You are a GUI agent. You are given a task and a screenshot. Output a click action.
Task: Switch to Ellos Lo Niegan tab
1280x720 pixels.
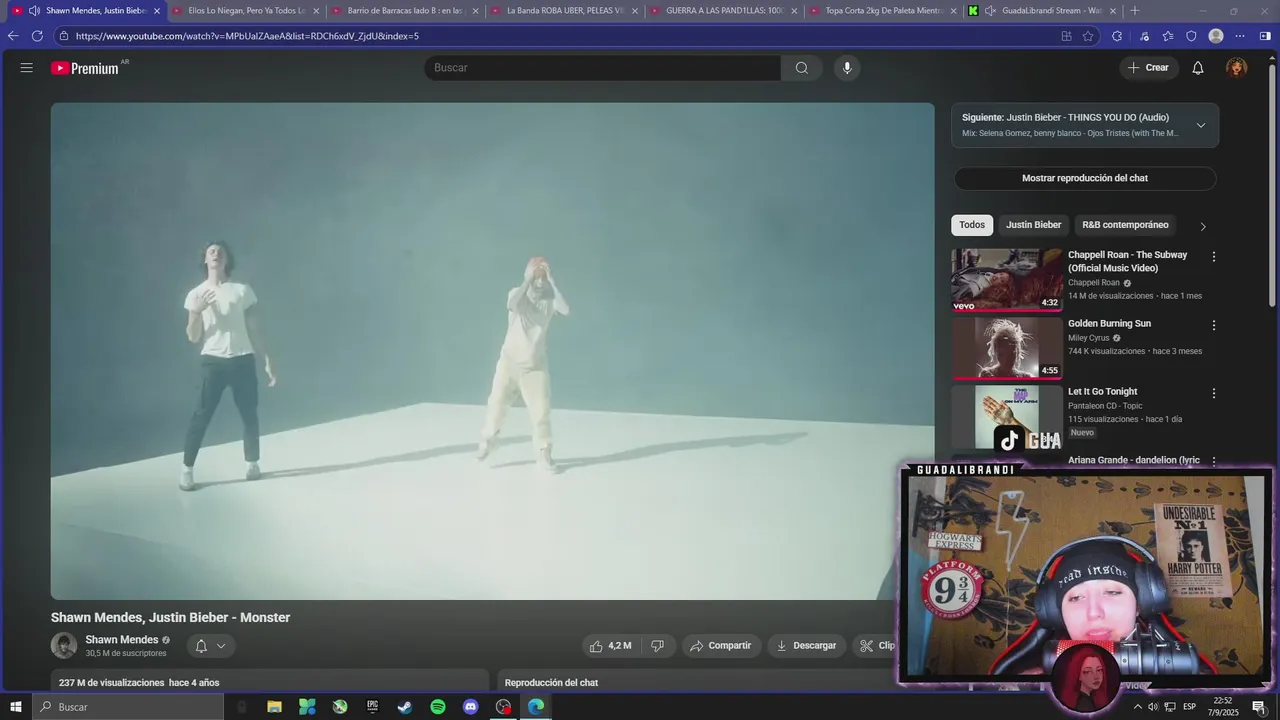point(245,11)
